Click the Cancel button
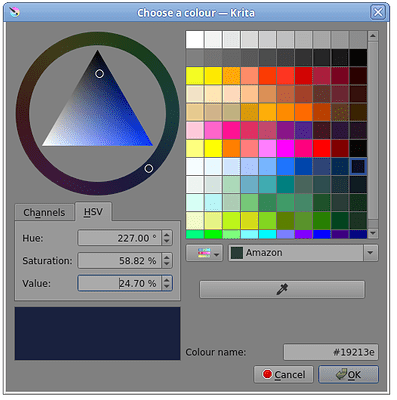 (x=284, y=375)
